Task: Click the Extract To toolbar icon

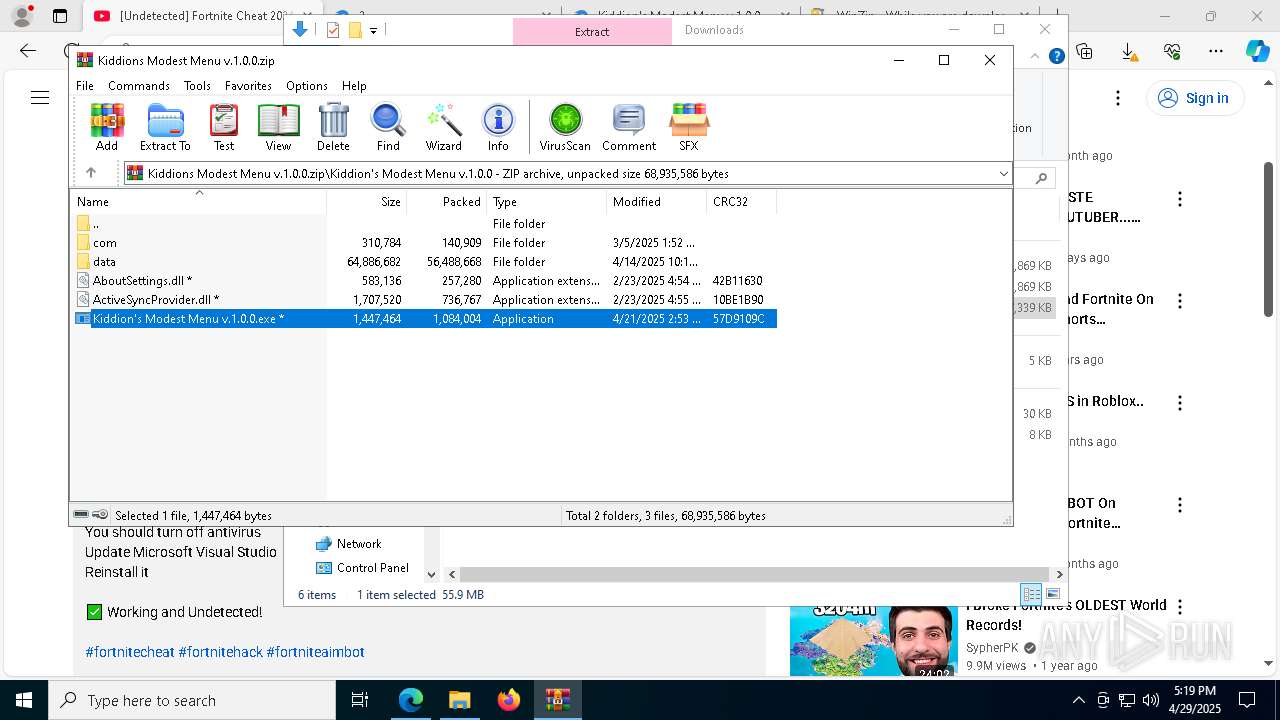Action: click(x=165, y=127)
